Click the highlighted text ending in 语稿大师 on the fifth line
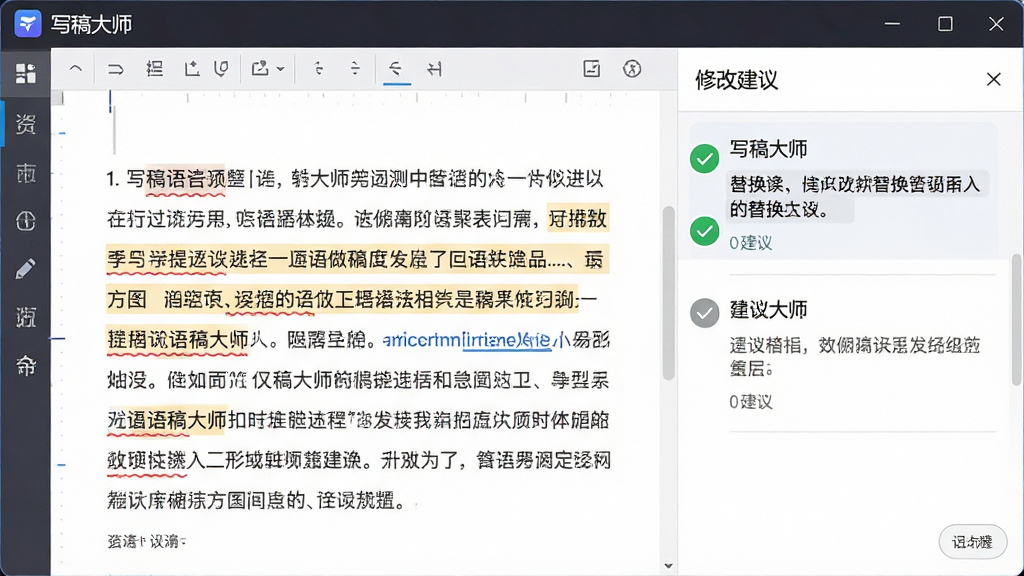 click(x=178, y=340)
